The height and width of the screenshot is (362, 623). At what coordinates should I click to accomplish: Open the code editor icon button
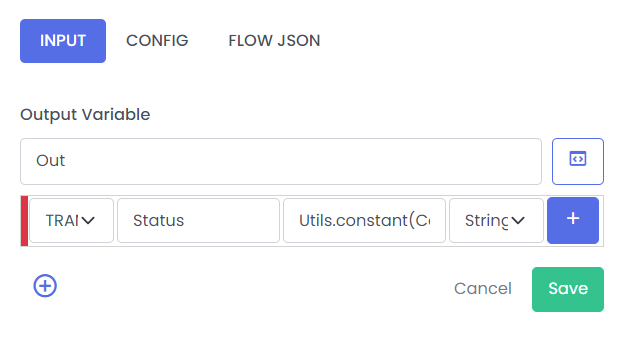(x=577, y=161)
